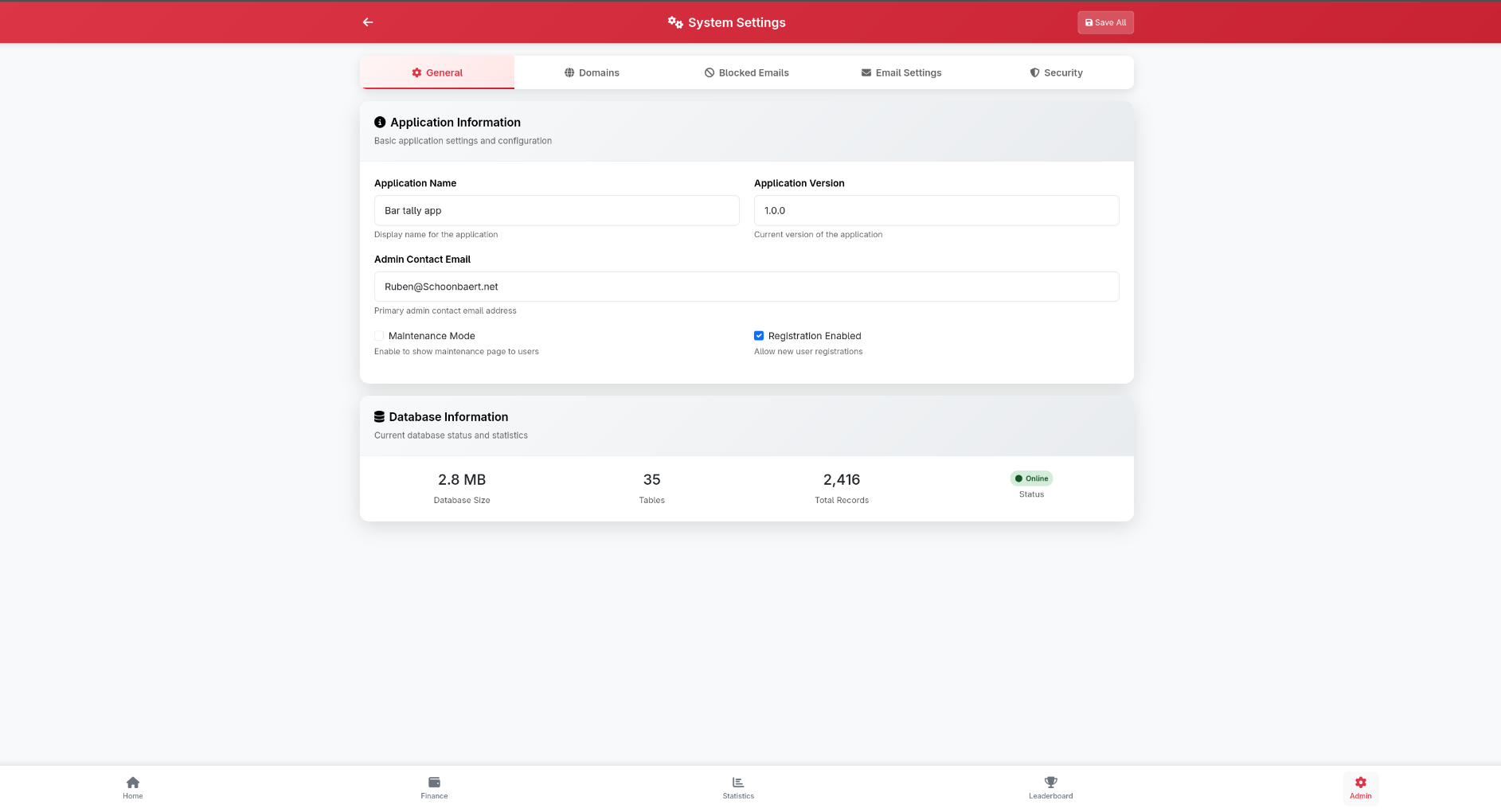
Task: Select the General tab
Action: pos(437,72)
